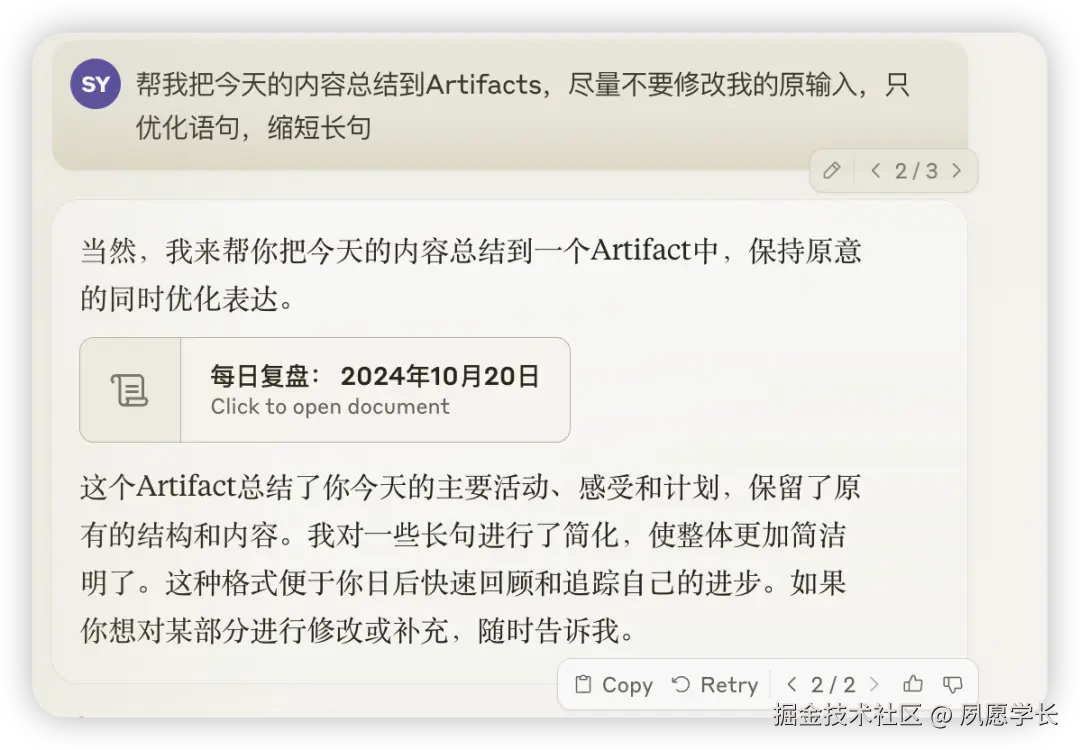Click the 掘金技术社区 watermark text
The width and height of the screenshot is (1080, 750).
pos(847,715)
